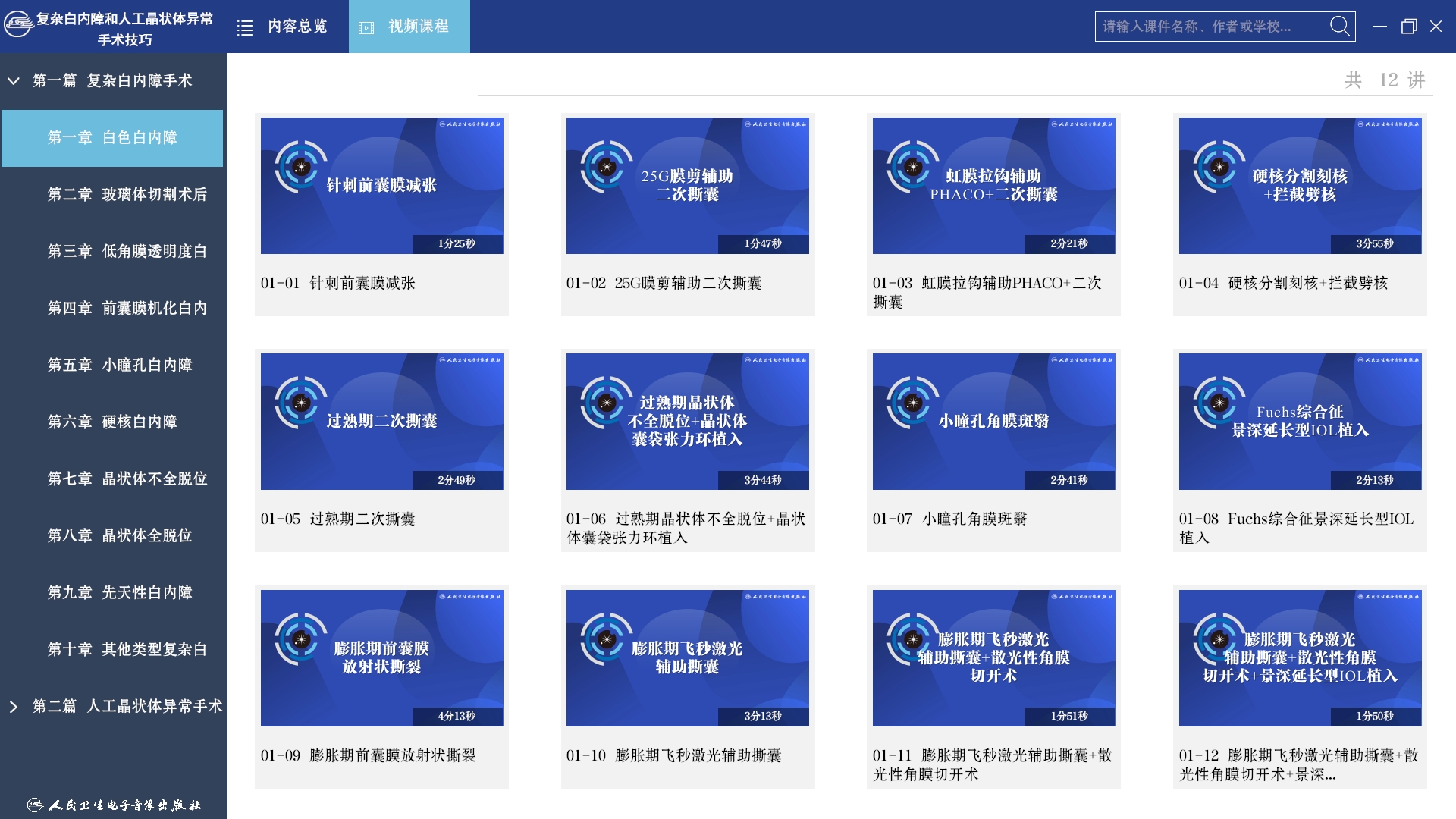Select chapter 第五章 小瞳孔白内障
This screenshot has width=1456, height=819.
coord(120,365)
